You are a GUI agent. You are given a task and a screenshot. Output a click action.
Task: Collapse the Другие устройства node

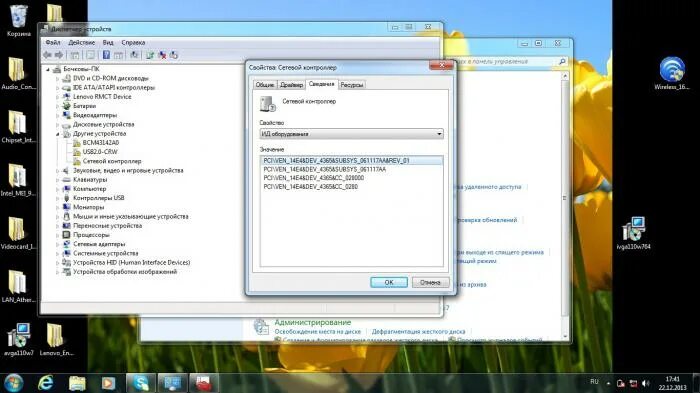[58, 134]
